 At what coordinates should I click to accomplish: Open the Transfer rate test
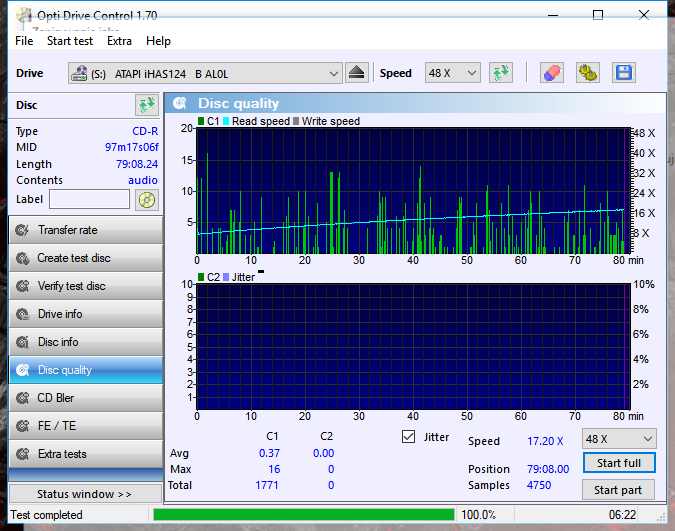(86, 230)
